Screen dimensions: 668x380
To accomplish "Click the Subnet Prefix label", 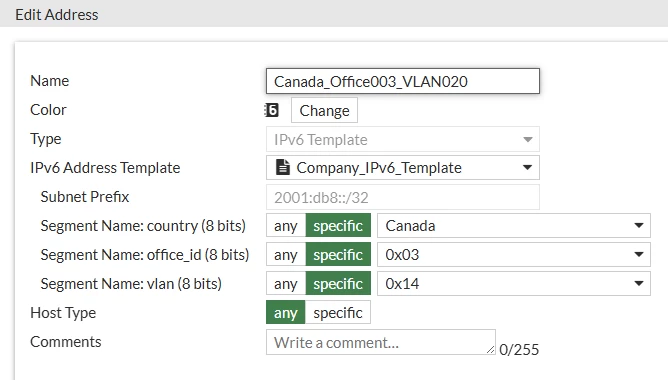I will (85, 196).
